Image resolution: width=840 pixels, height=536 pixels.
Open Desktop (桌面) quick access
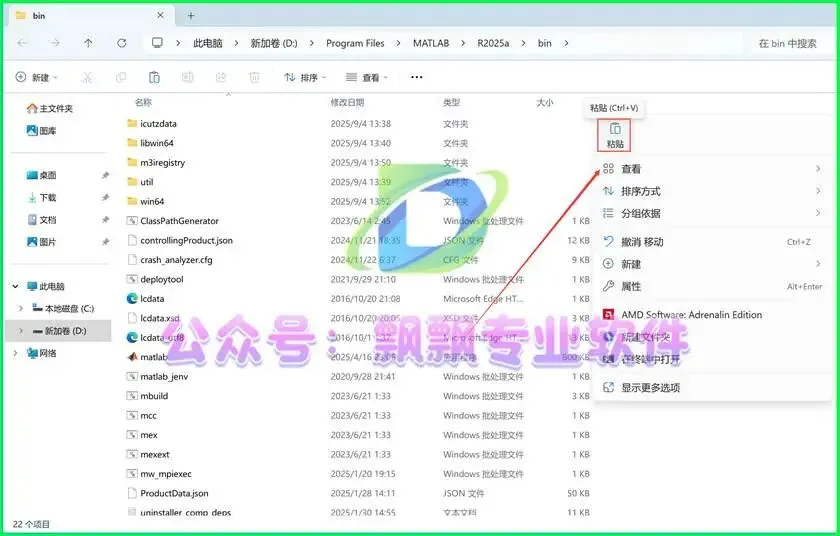point(41,175)
